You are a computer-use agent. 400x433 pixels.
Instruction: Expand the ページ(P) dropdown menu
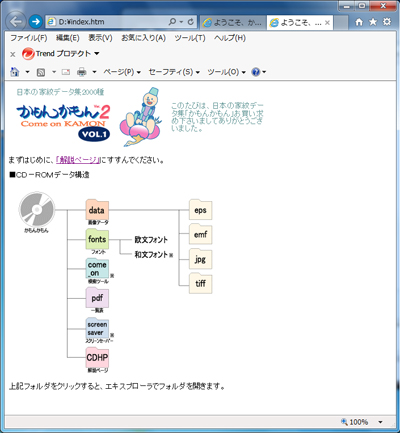[x=122, y=72]
